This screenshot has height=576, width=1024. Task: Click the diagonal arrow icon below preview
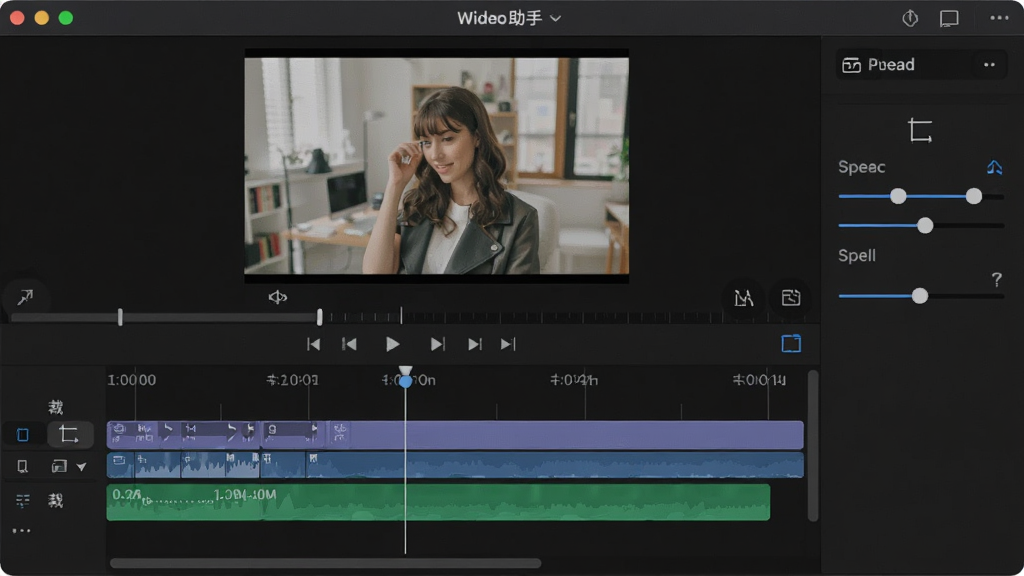[x=25, y=297]
